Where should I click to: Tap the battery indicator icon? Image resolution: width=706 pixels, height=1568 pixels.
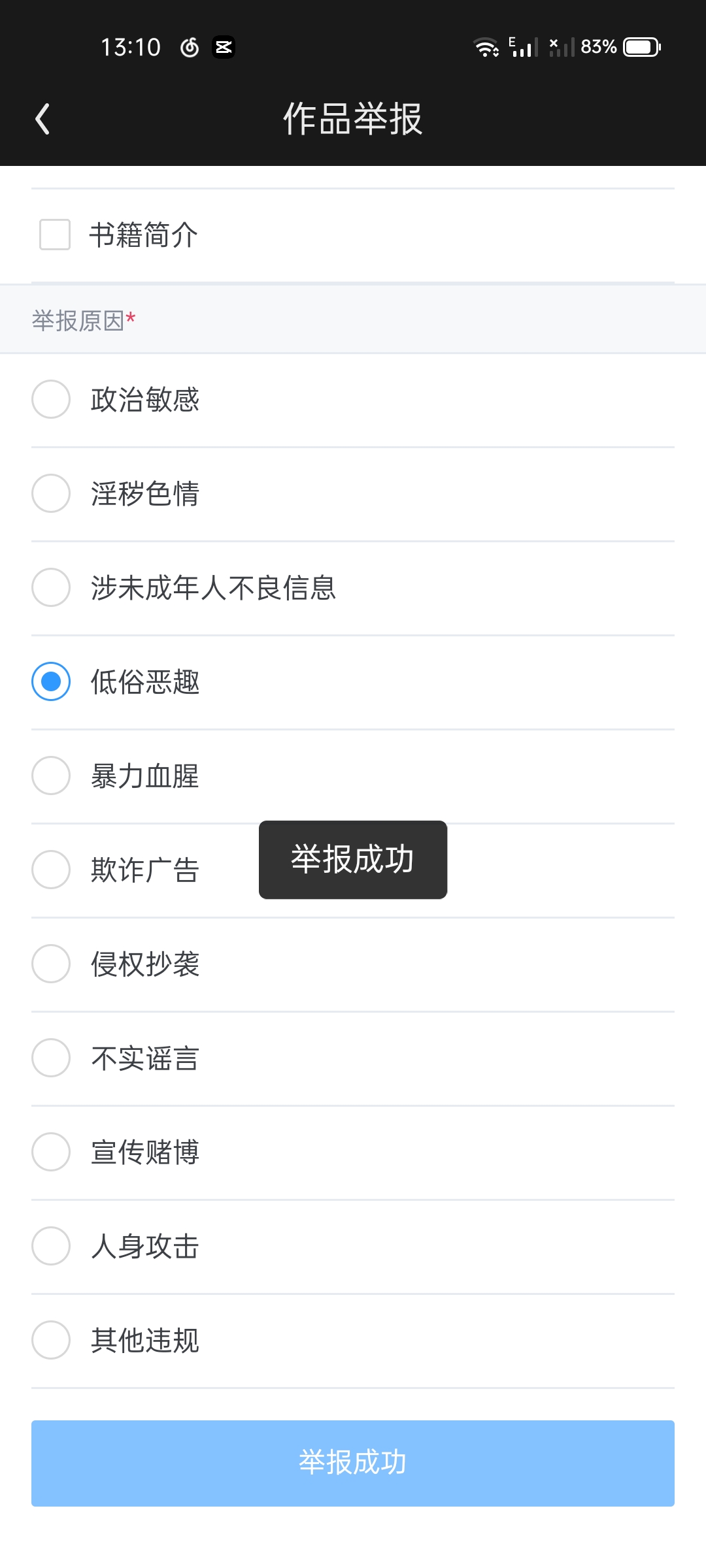[x=641, y=47]
